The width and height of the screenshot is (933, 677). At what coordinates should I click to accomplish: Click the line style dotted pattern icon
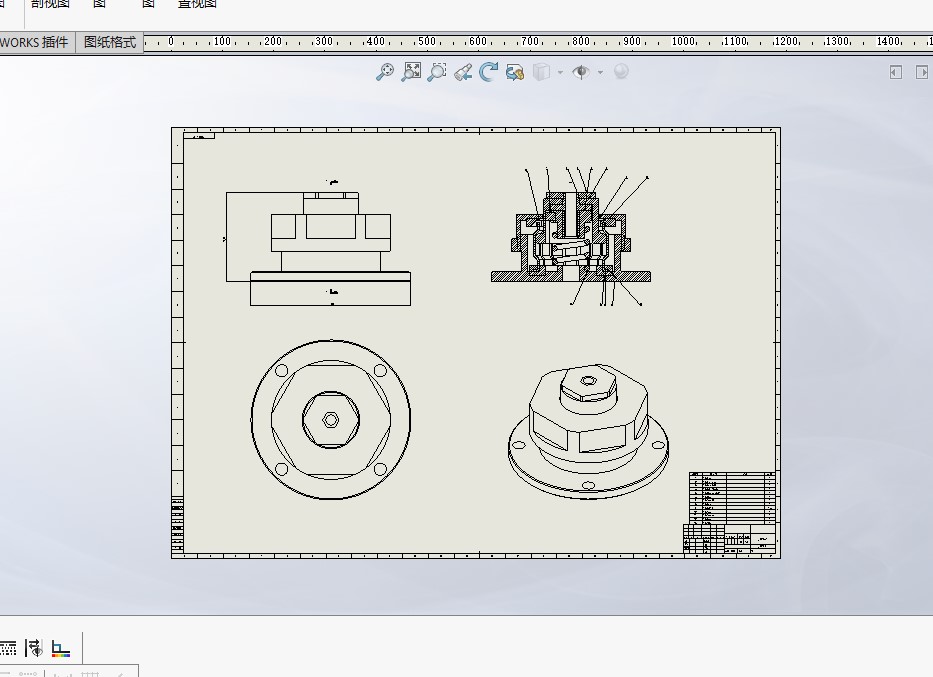tap(8, 648)
